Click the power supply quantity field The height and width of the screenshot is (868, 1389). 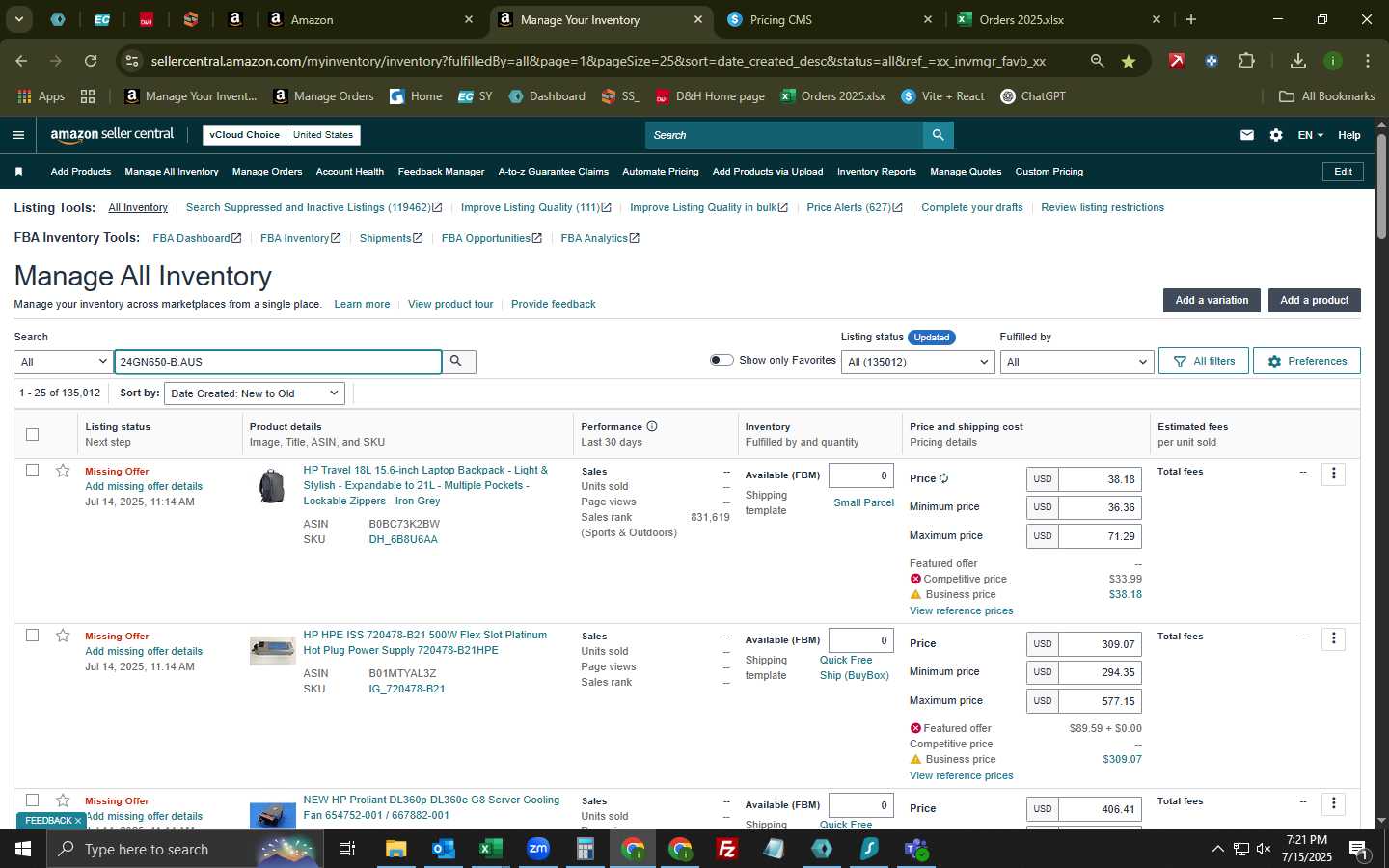click(x=860, y=640)
